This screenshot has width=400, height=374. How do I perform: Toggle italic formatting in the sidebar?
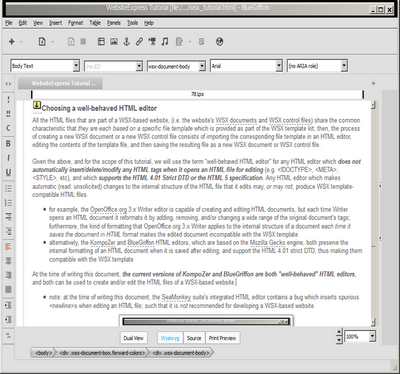[8, 158]
